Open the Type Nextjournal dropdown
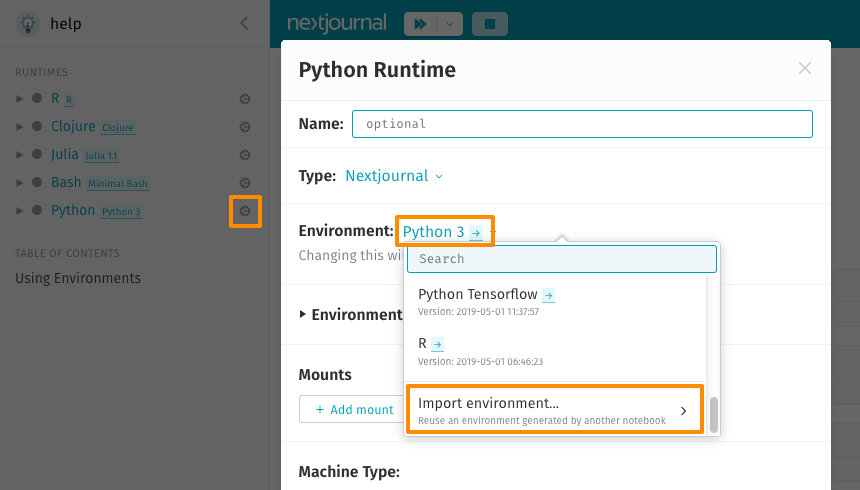The image size is (860, 490). point(394,176)
